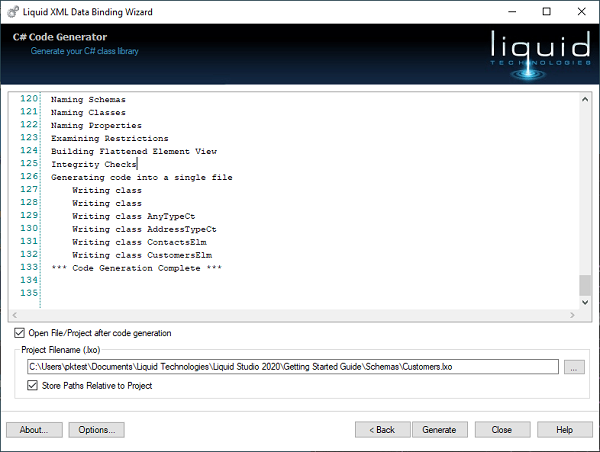The image size is (600, 452).
Task: Click the output log scrollbar down arrow
Action: [x=585, y=311]
